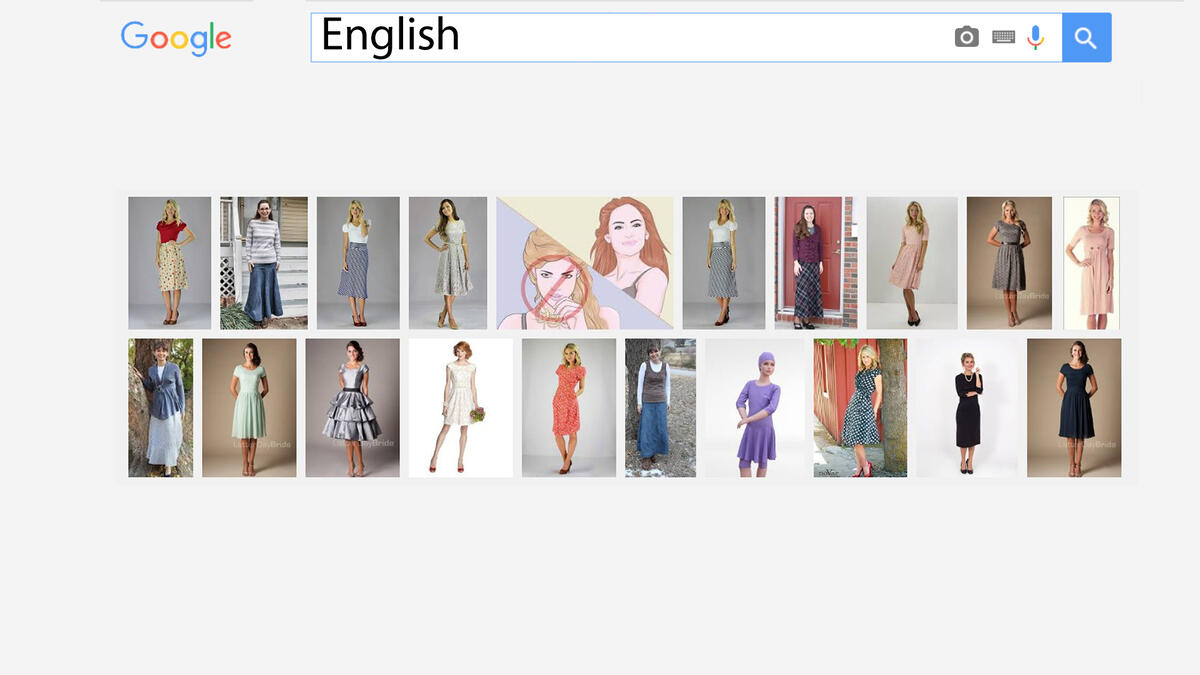The height and width of the screenshot is (675, 1200).
Task: Click the blue magnifier search button
Action: coord(1086,36)
